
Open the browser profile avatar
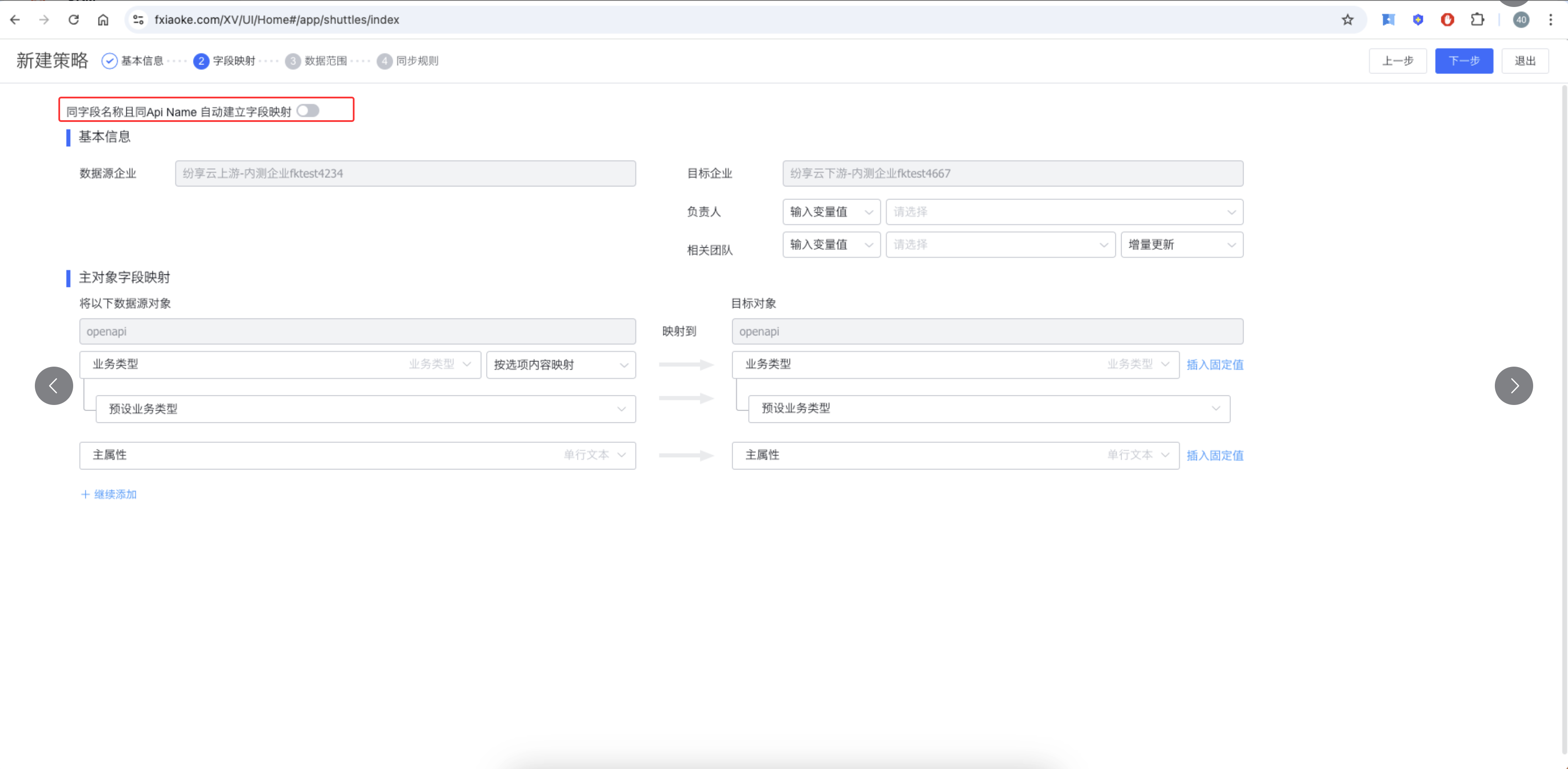tap(1521, 20)
